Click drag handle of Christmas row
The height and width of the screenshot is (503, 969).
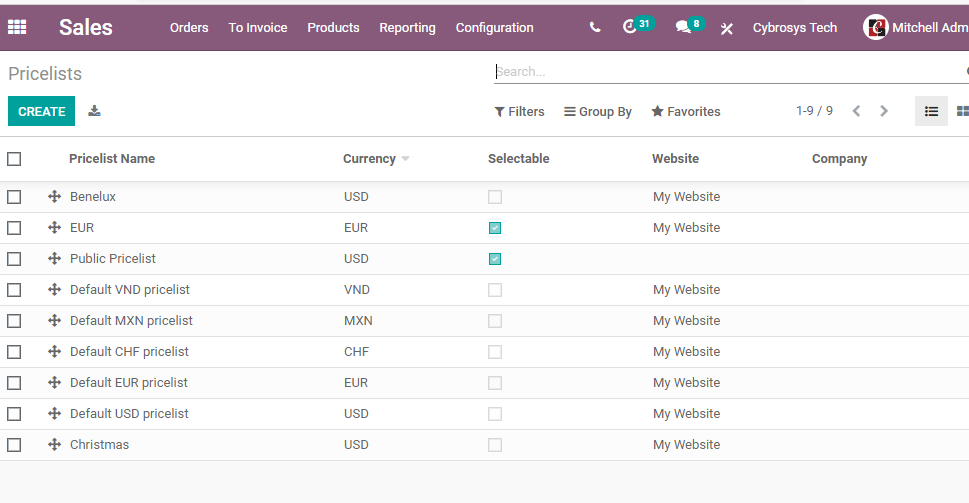pos(54,444)
